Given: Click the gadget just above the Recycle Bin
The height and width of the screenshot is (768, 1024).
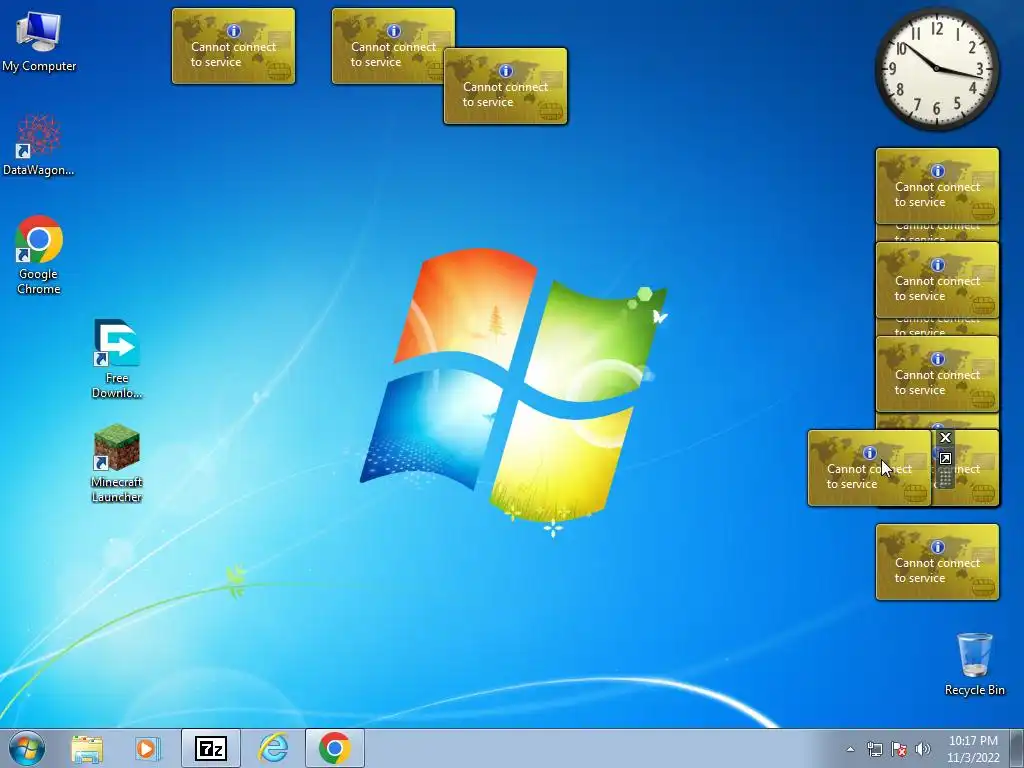Looking at the screenshot, I should tap(937, 562).
